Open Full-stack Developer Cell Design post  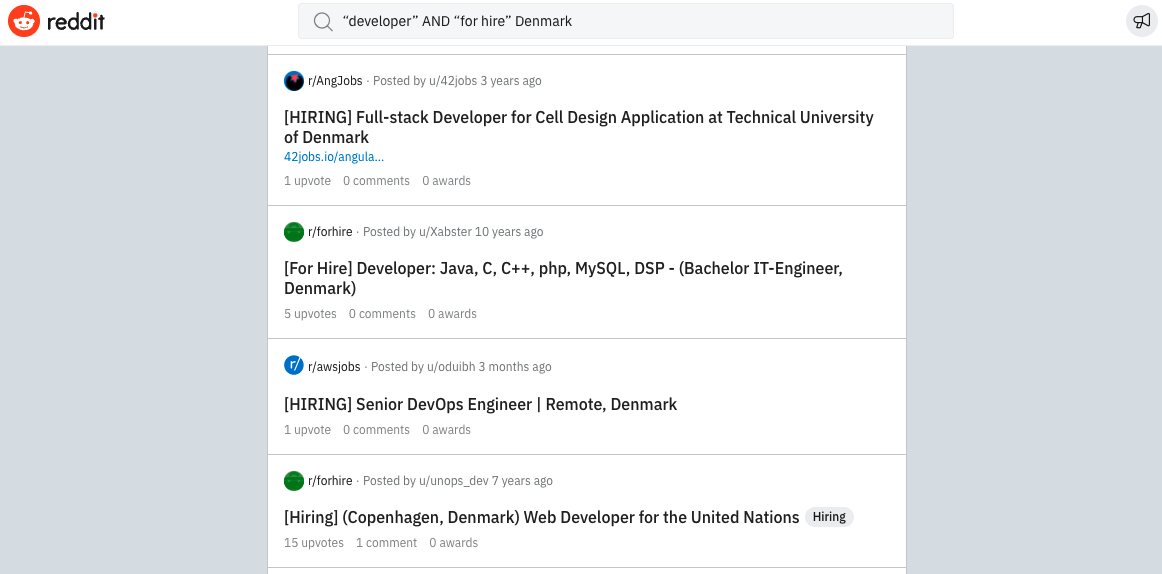(579, 127)
